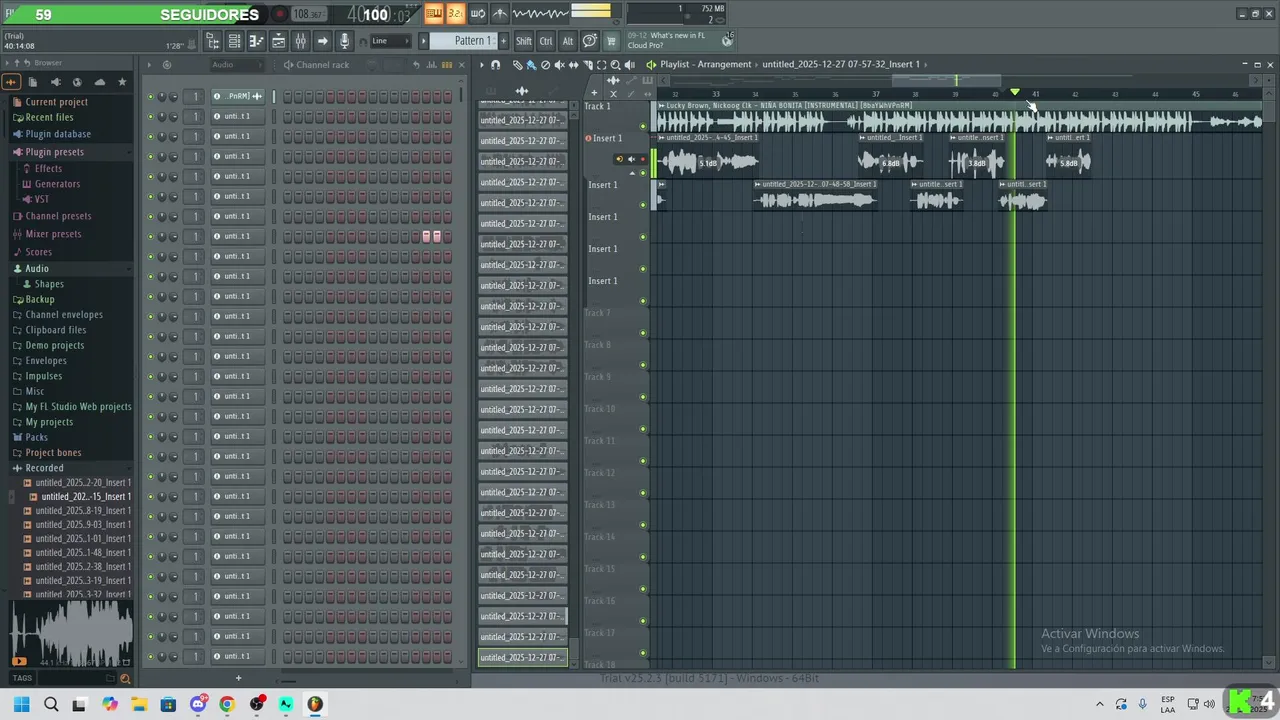Toggle the Track 1 mute LED
The height and width of the screenshot is (720, 1280).
coord(643,126)
